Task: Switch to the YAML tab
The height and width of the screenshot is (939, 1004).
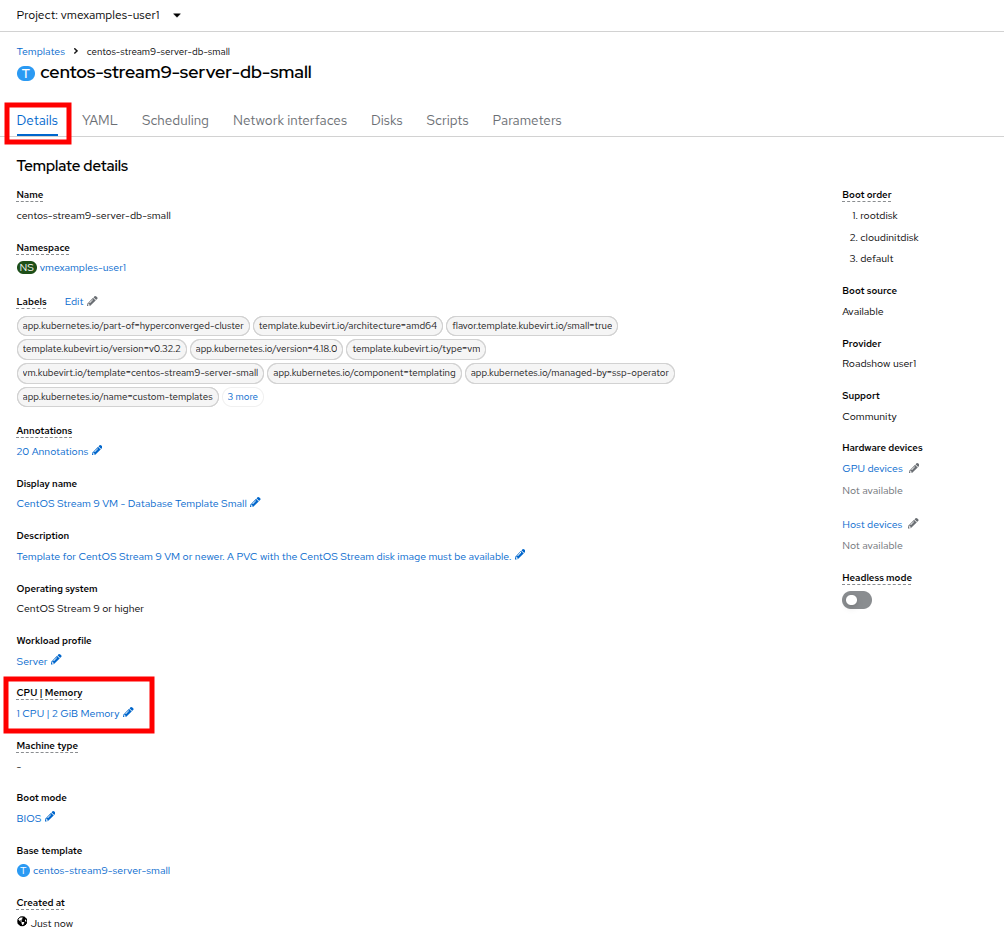Action: (100, 120)
